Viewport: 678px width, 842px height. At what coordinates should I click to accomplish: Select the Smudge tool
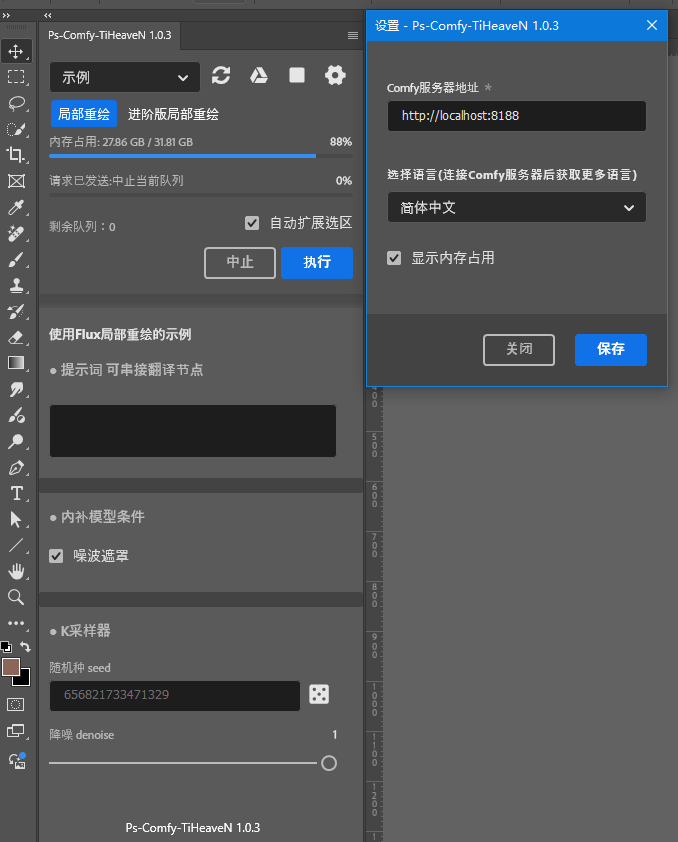click(x=16, y=389)
